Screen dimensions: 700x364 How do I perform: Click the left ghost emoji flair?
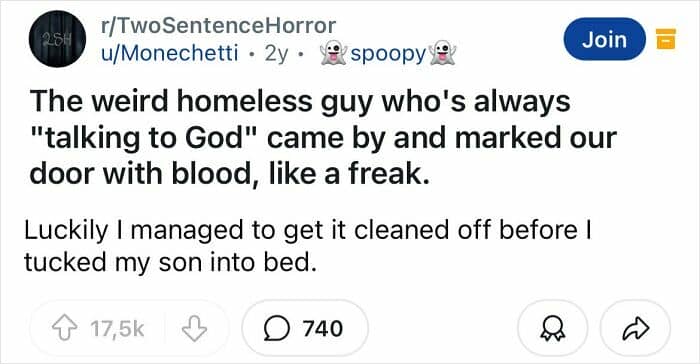click(x=333, y=53)
